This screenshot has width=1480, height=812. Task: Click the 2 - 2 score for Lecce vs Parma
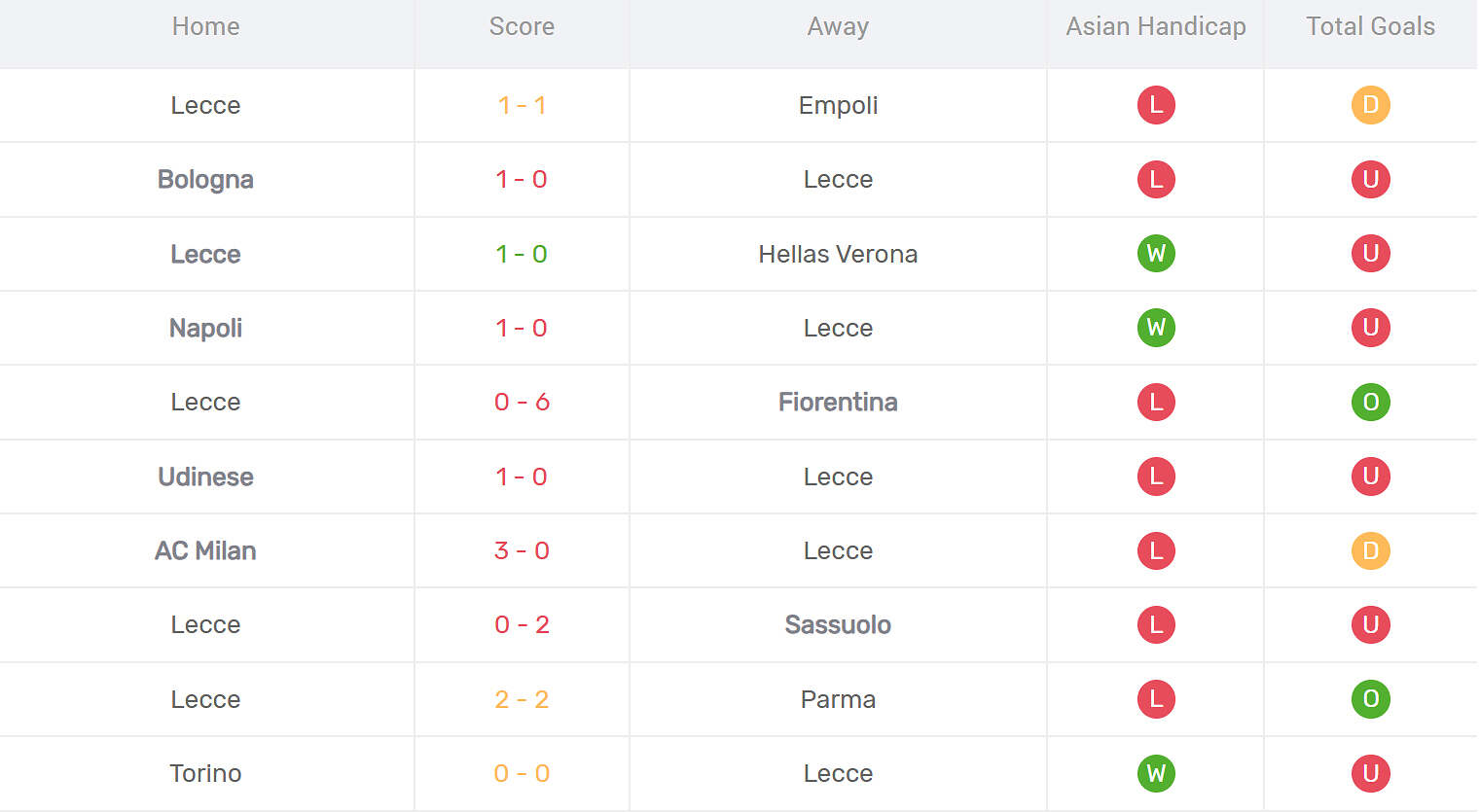tap(522, 699)
